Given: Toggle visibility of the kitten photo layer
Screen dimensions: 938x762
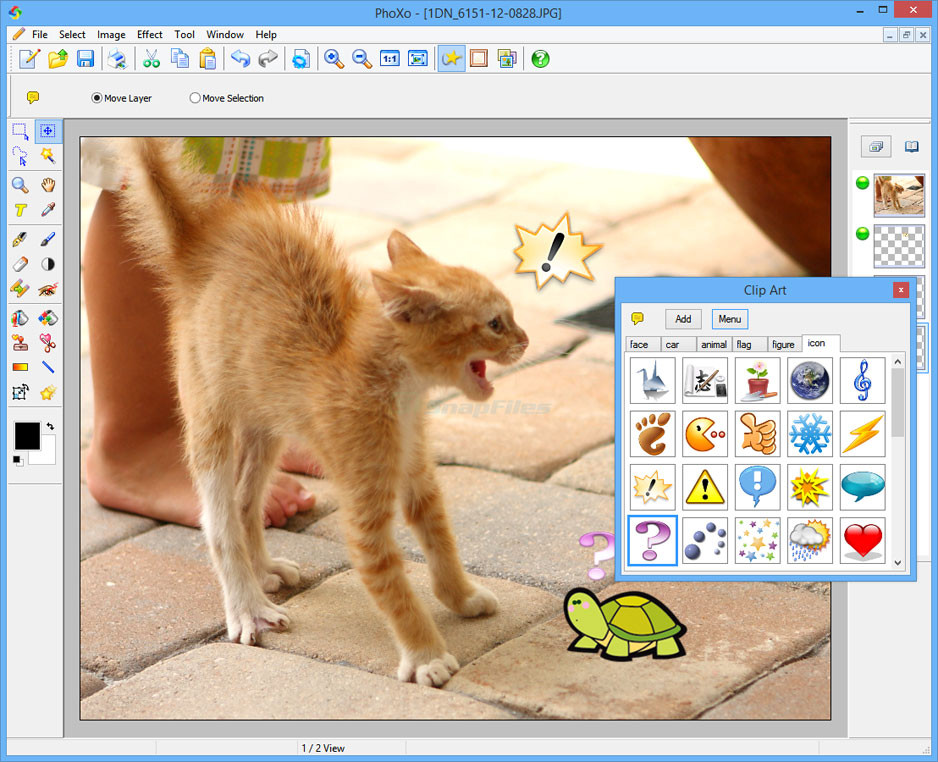Looking at the screenshot, I should click(x=862, y=183).
